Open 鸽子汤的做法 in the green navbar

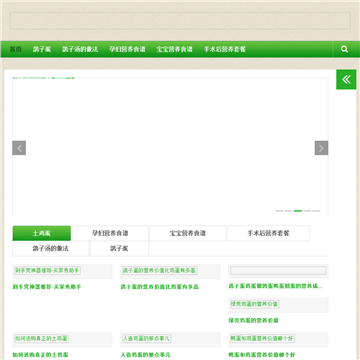pyautogui.click(x=80, y=49)
